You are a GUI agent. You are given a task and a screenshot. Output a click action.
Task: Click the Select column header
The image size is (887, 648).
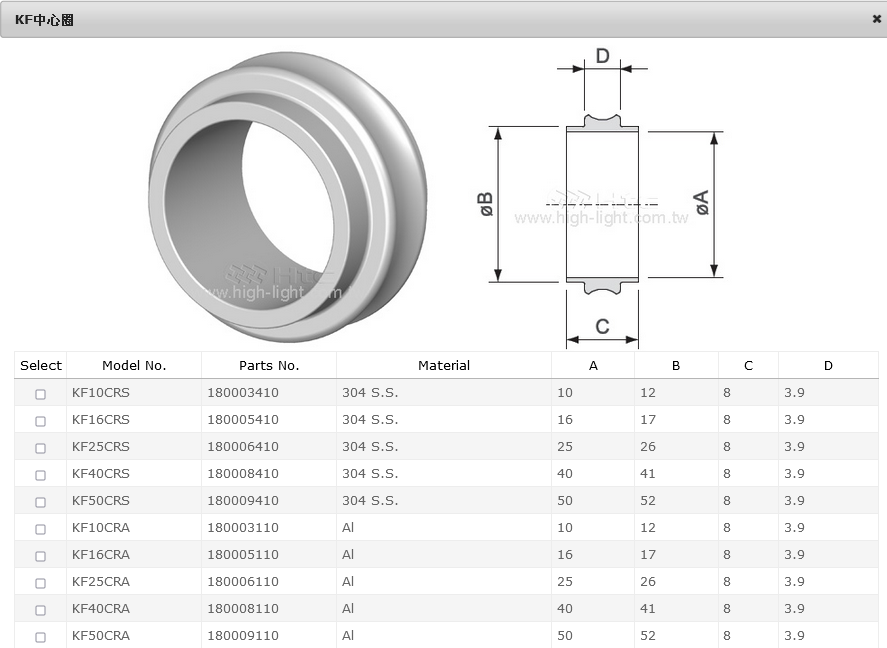tap(41, 366)
